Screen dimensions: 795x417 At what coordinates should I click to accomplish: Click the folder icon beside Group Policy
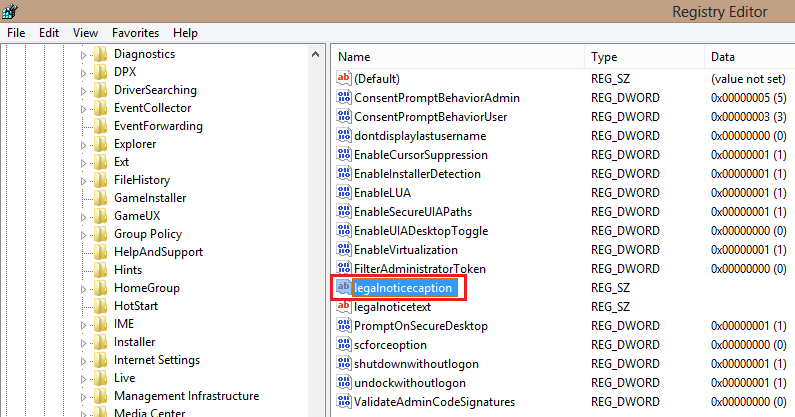(101, 234)
